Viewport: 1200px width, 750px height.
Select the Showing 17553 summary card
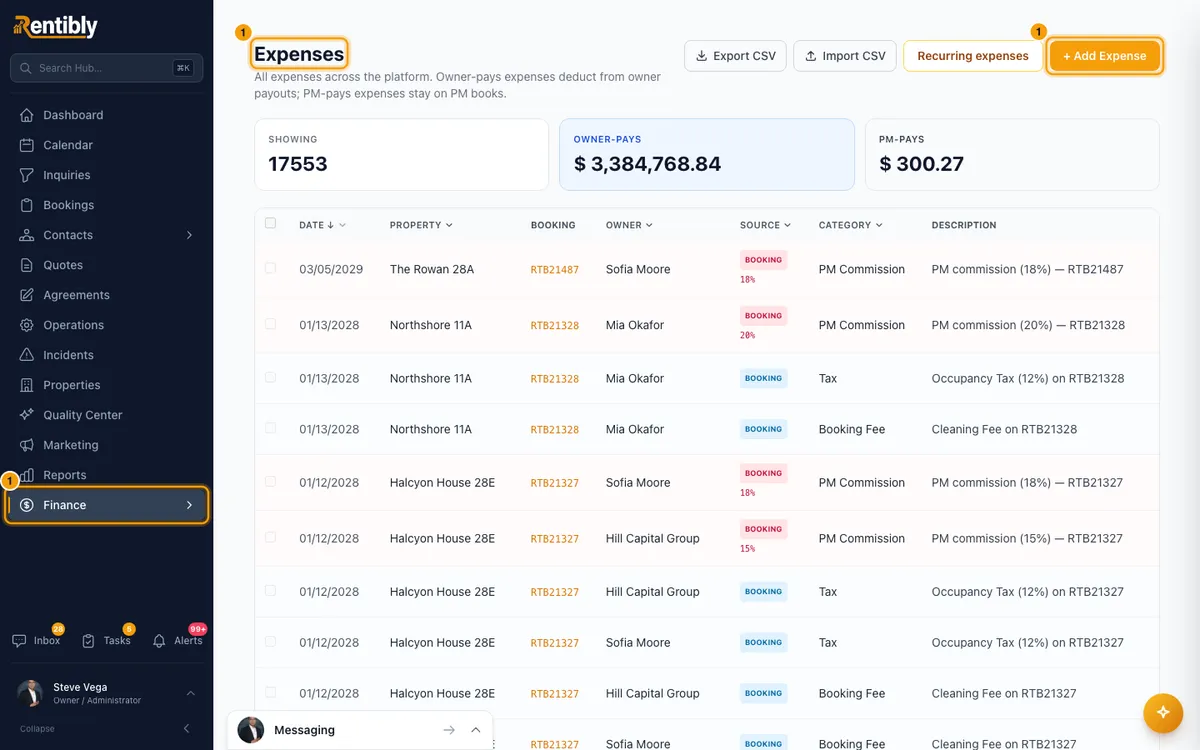point(401,155)
